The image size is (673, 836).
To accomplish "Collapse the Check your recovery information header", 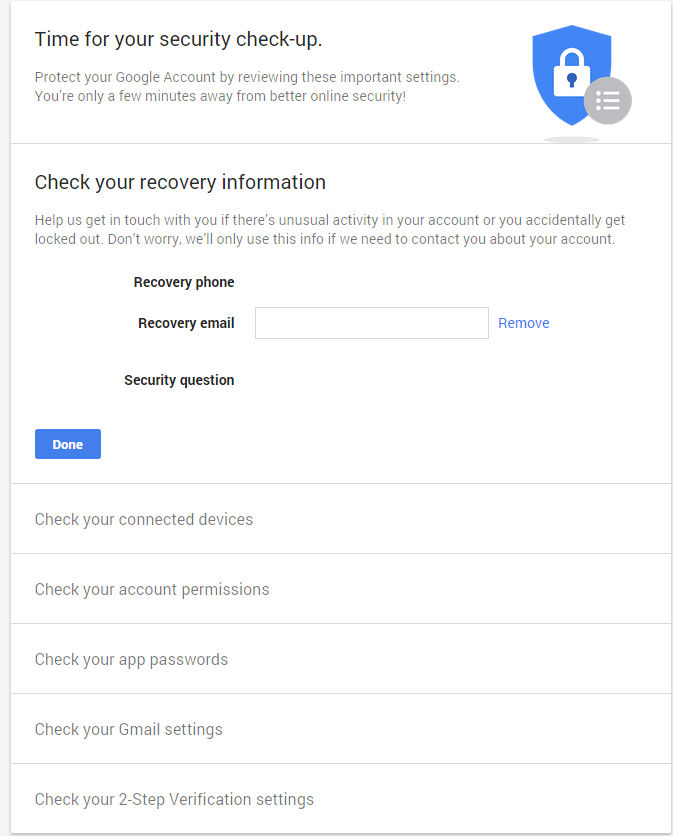I will tap(180, 182).
